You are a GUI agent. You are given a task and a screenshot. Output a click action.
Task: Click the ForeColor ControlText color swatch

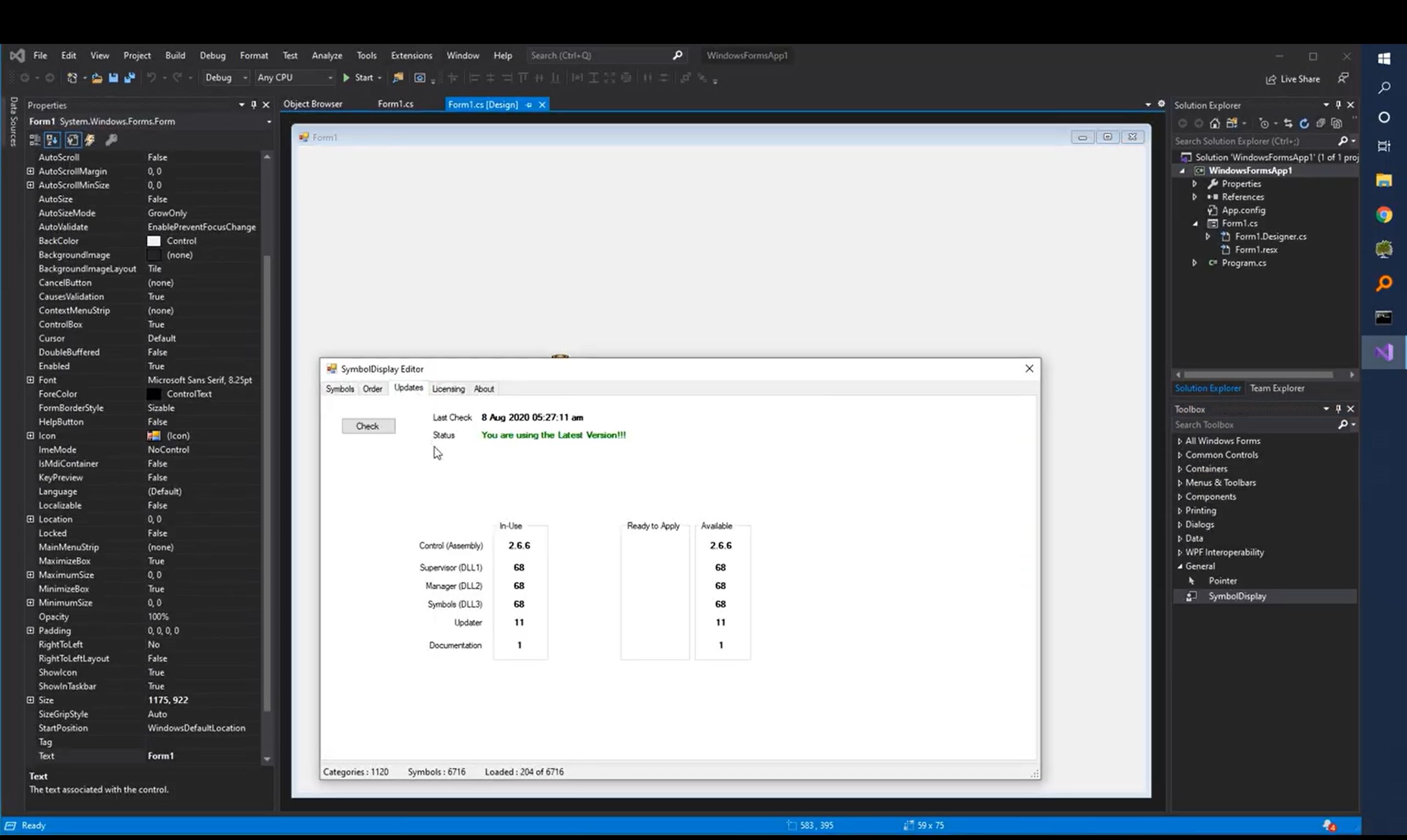tap(154, 394)
